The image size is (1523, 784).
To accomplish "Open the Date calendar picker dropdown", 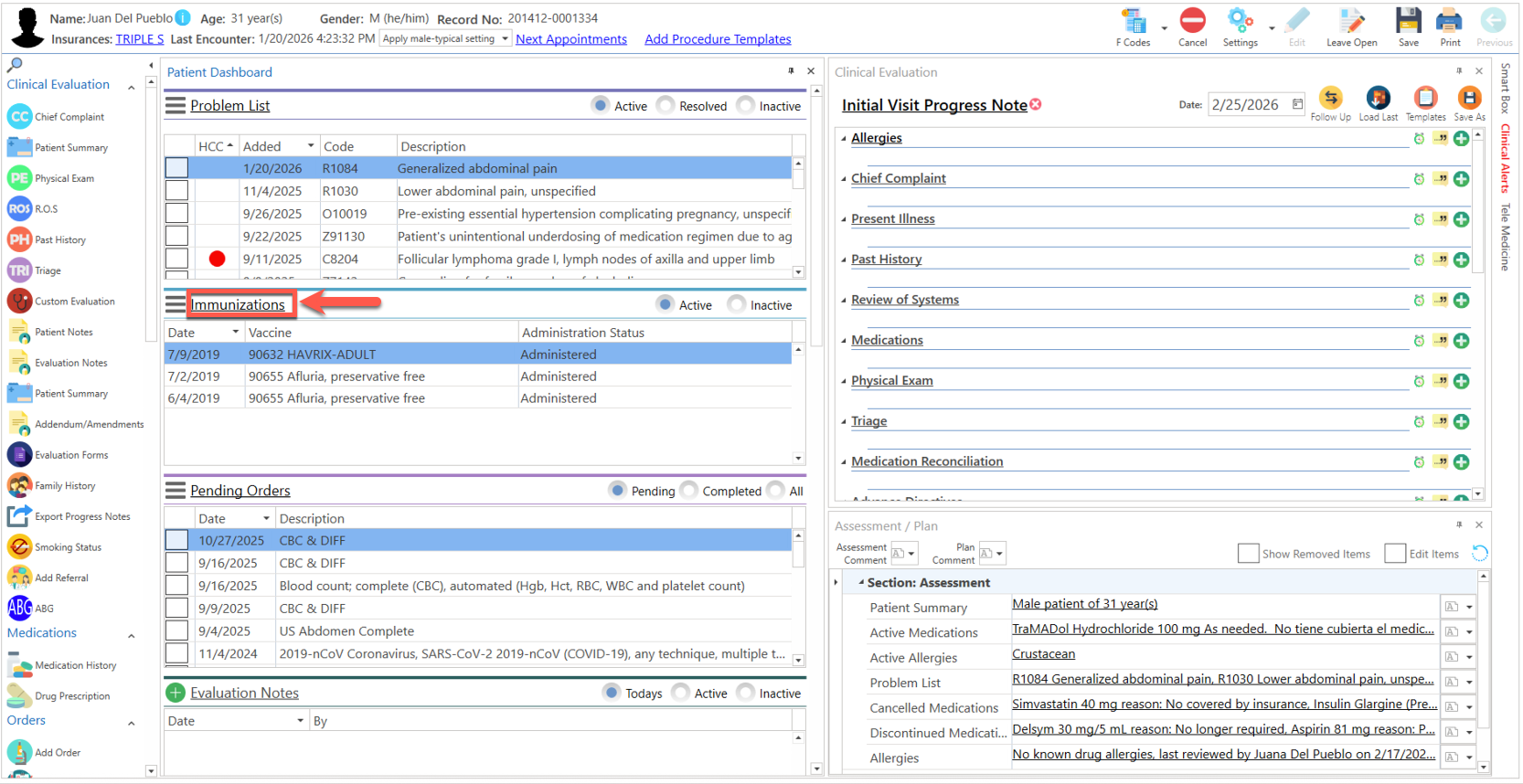I will tap(1297, 104).
